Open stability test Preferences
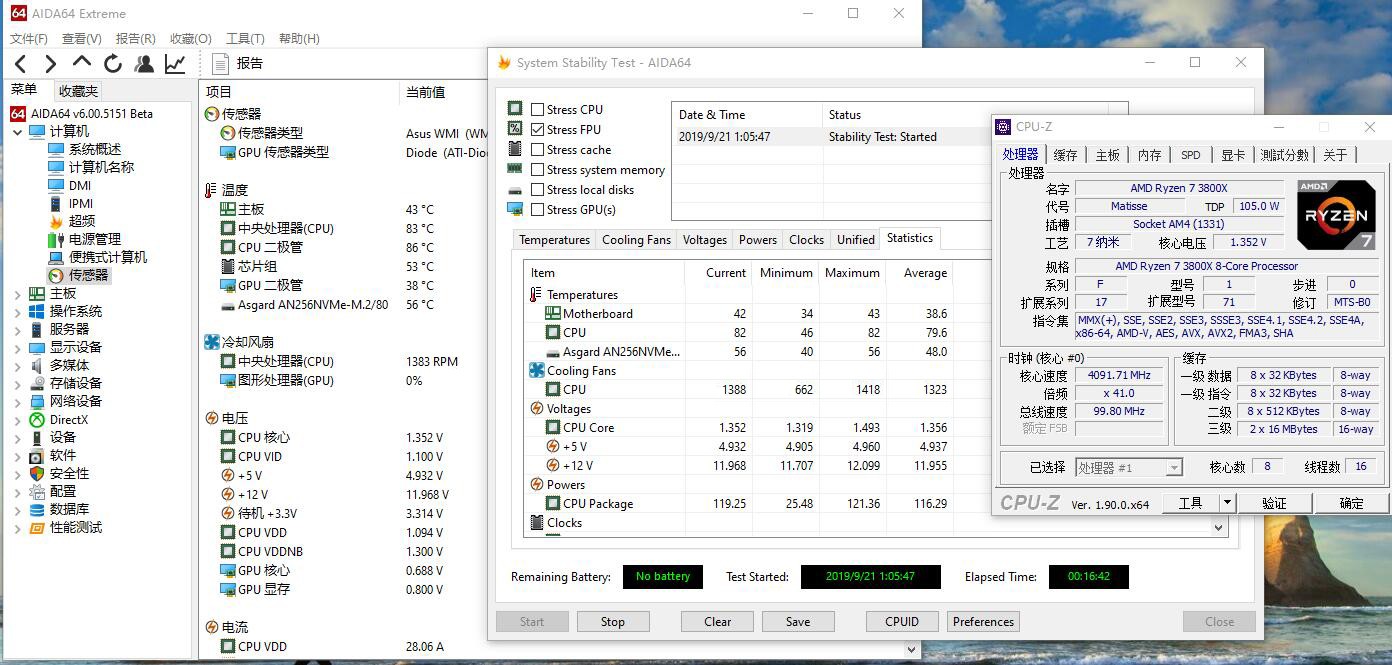This screenshot has height=665, width=1392. click(x=983, y=622)
